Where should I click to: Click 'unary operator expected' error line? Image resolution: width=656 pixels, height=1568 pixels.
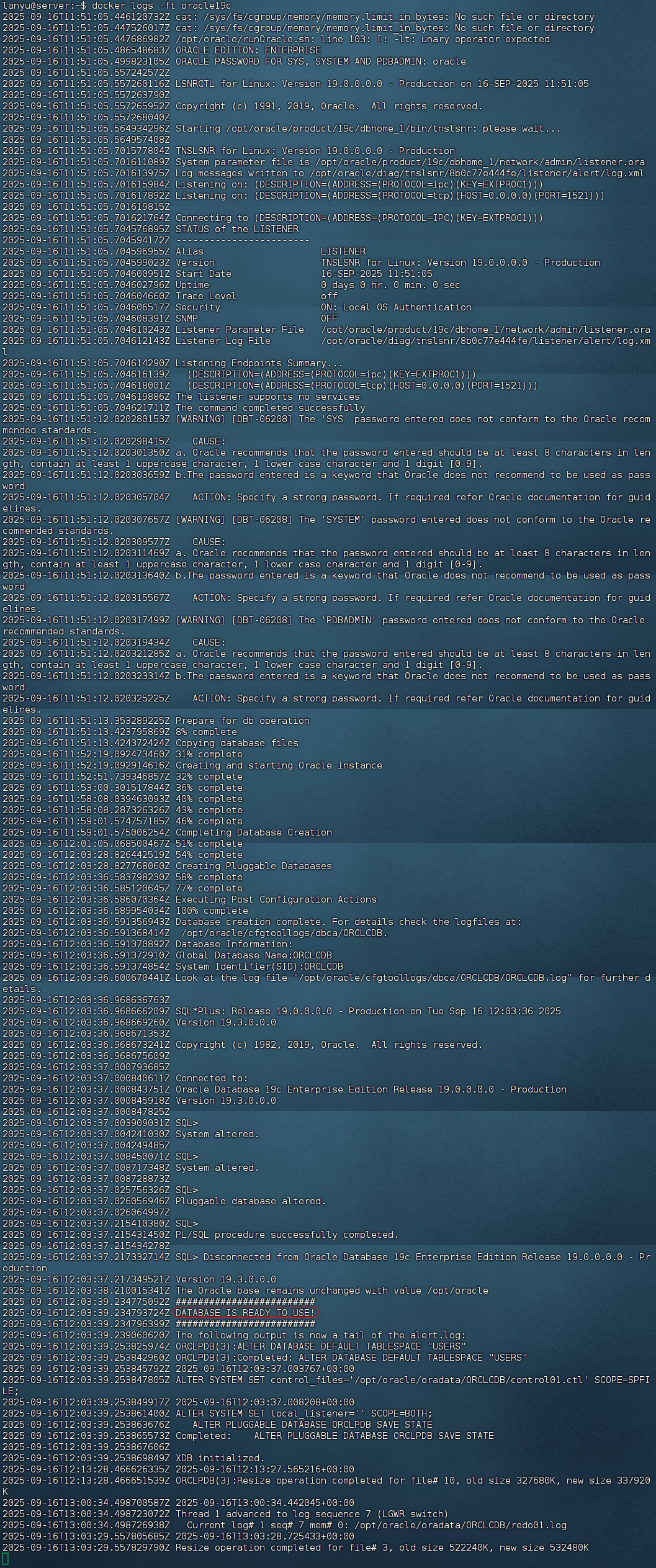coord(276,39)
